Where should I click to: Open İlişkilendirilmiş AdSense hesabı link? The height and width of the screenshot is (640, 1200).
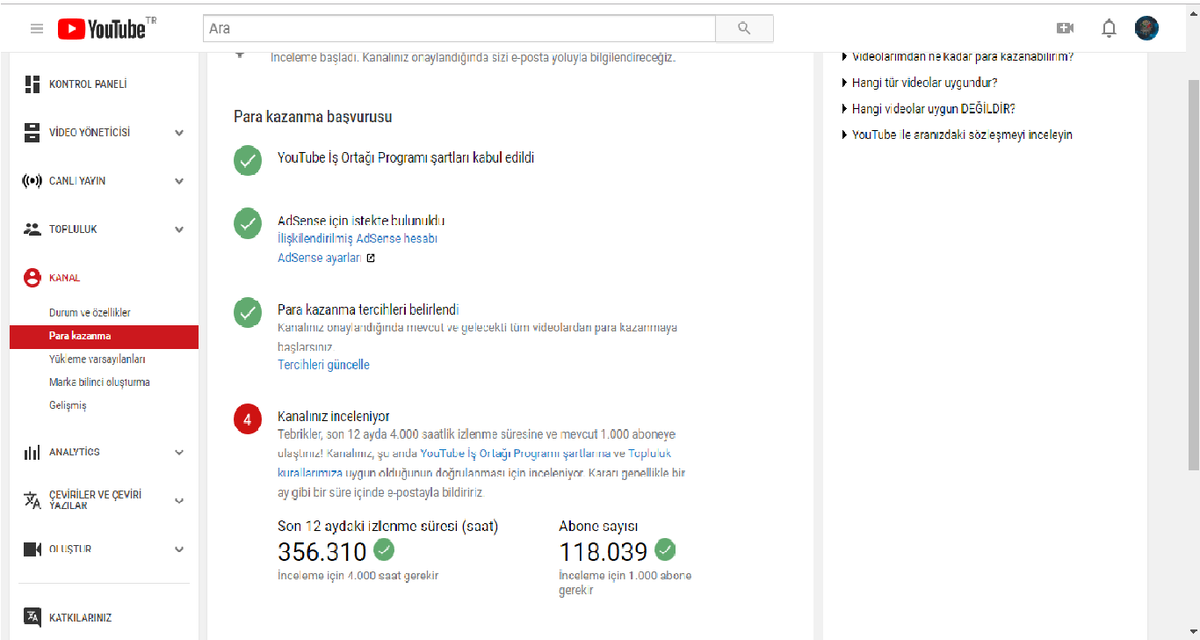[x=357, y=239]
